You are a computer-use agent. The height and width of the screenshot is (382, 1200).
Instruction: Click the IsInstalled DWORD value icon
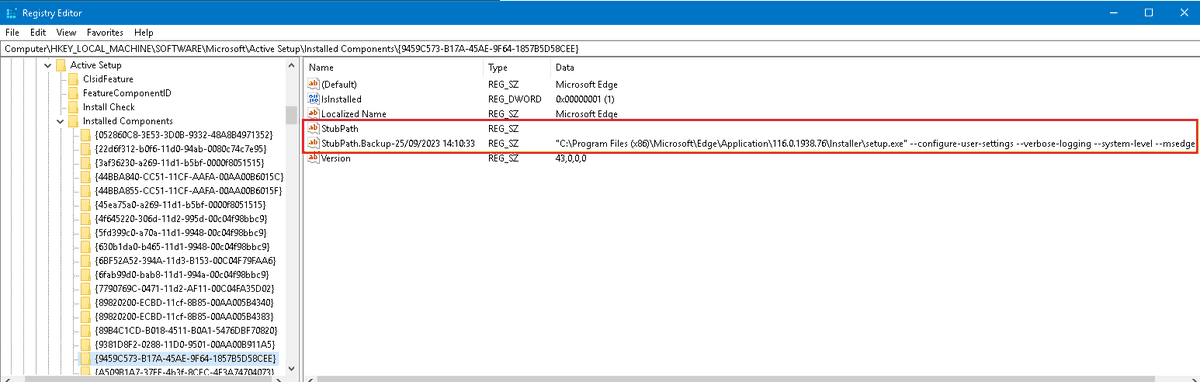tap(314, 99)
